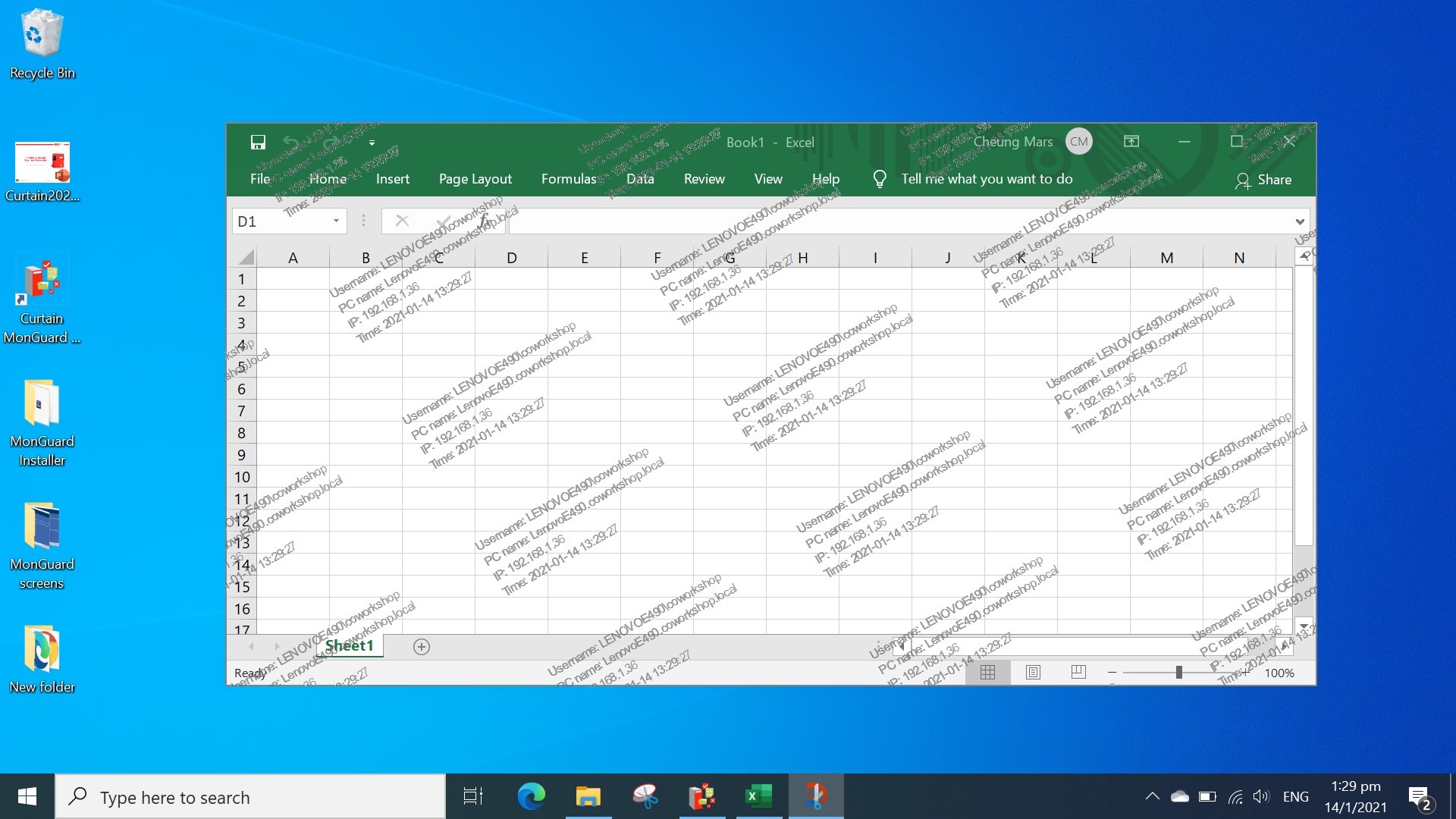This screenshot has width=1456, height=819.
Task: Click Tell me what you want to do
Action: (x=987, y=179)
